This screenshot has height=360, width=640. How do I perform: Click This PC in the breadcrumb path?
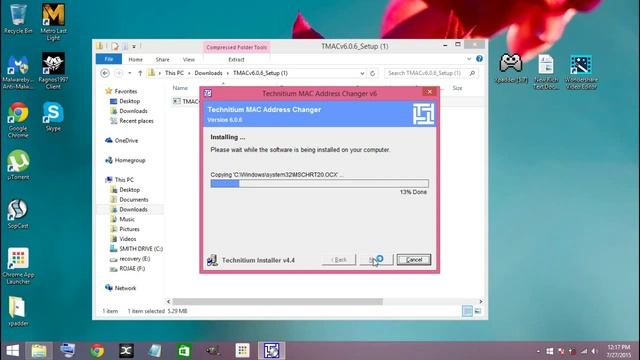click(x=174, y=73)
